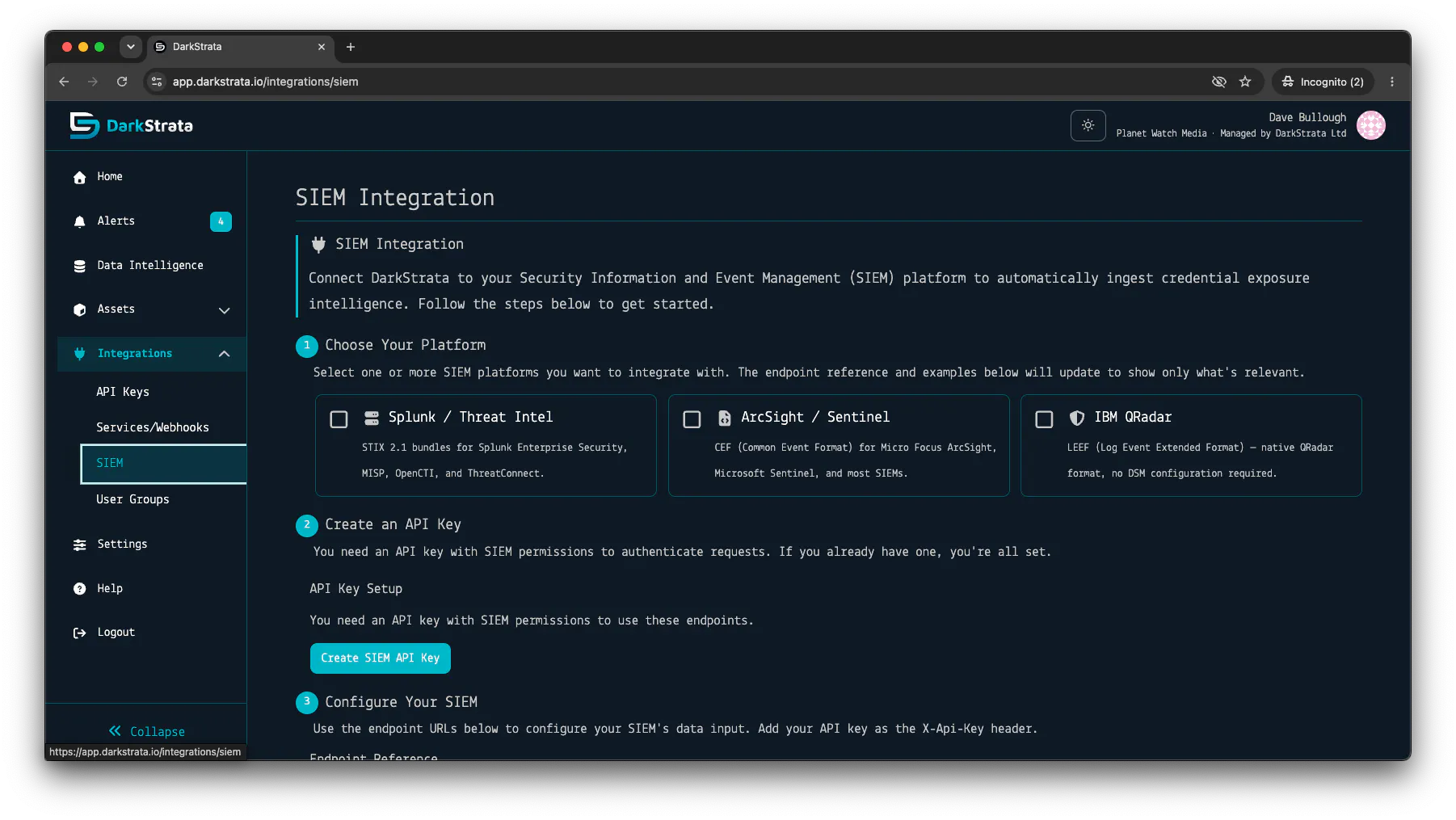This screenshot has width=1456, height=820.
Task: Click the Collapse sidebar link
Action: click(x=146, y=731)
